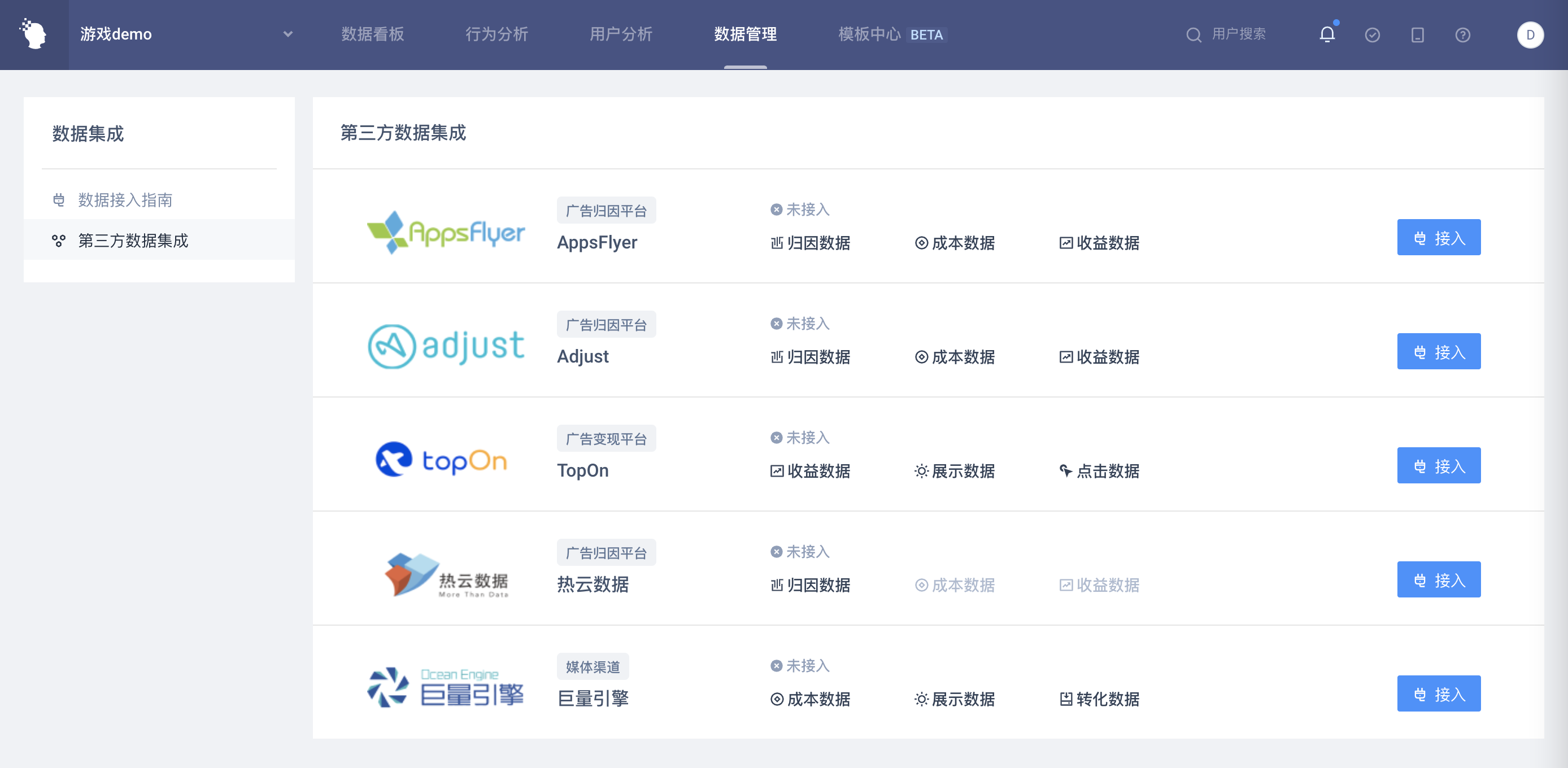
Task: Click the 热云数据 name text
Action: [593, 585]
